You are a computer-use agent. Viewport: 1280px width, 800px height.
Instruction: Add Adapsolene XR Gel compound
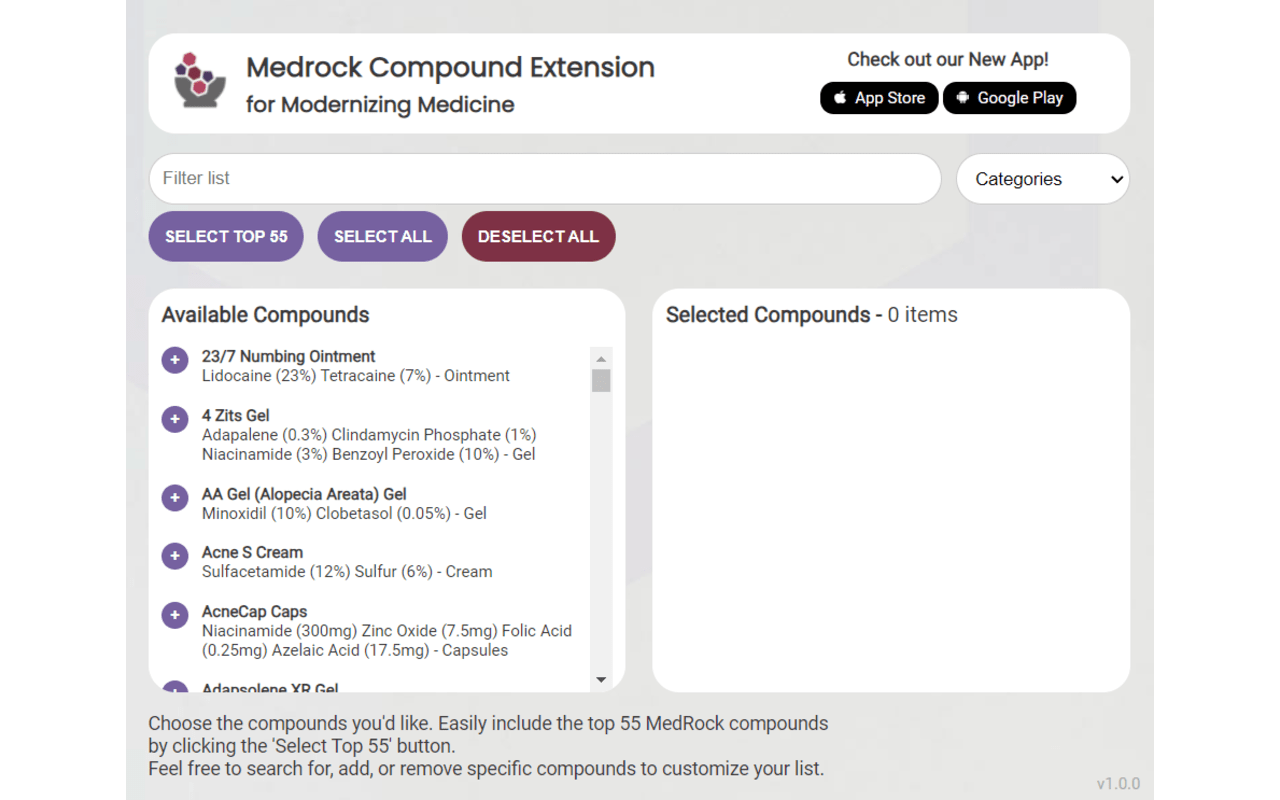(x=174, y=690)
